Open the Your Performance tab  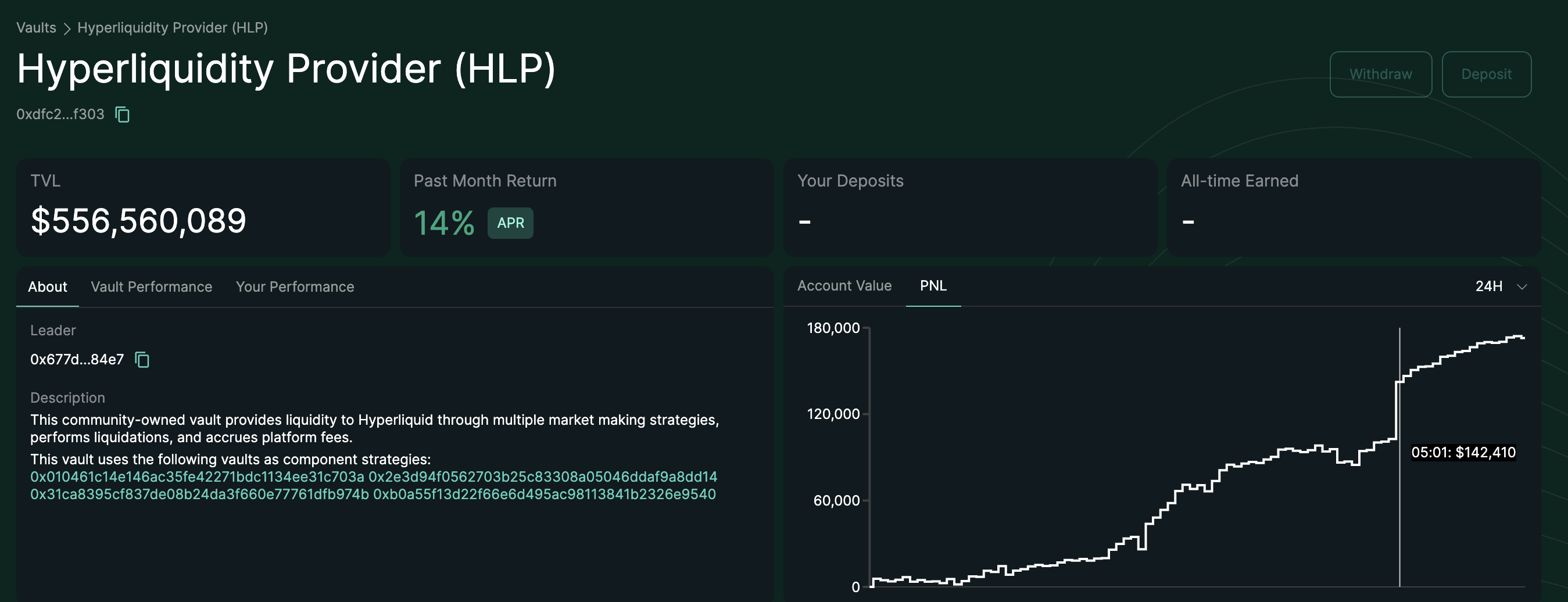pos(295,286)
